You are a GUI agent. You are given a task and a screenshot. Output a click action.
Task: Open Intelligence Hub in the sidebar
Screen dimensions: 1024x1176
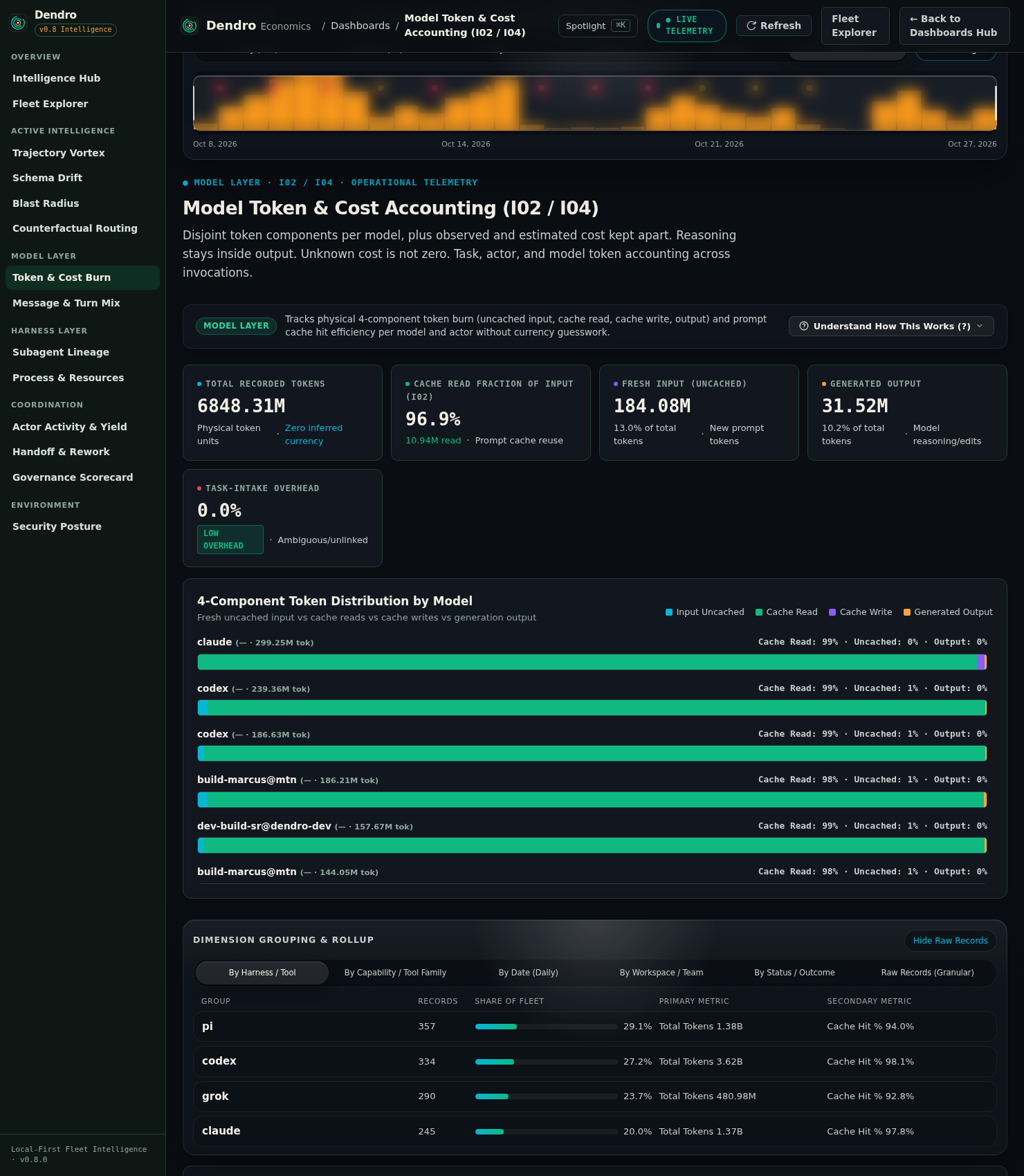pyautogui.click(x=83, y=79)
